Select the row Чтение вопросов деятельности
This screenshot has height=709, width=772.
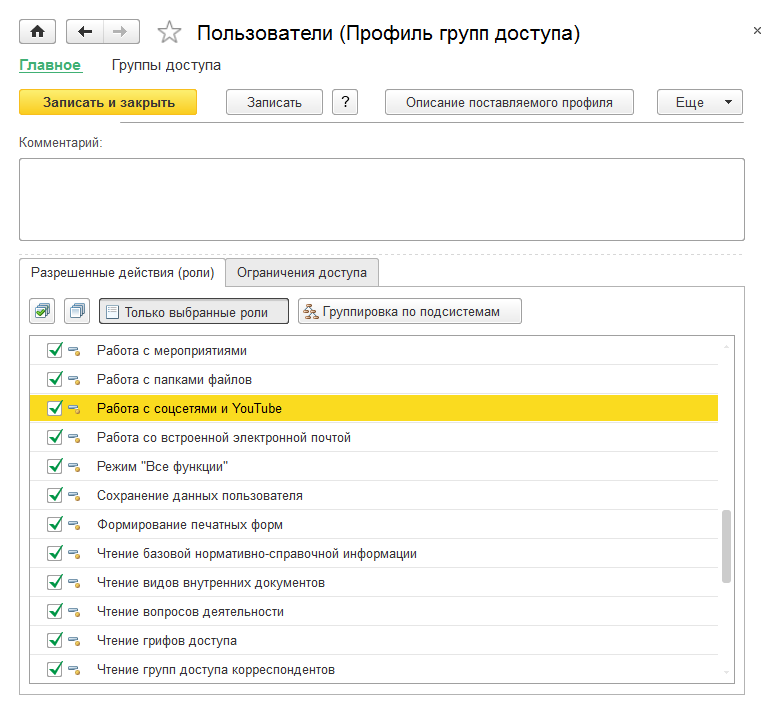(x=374, y=612)
